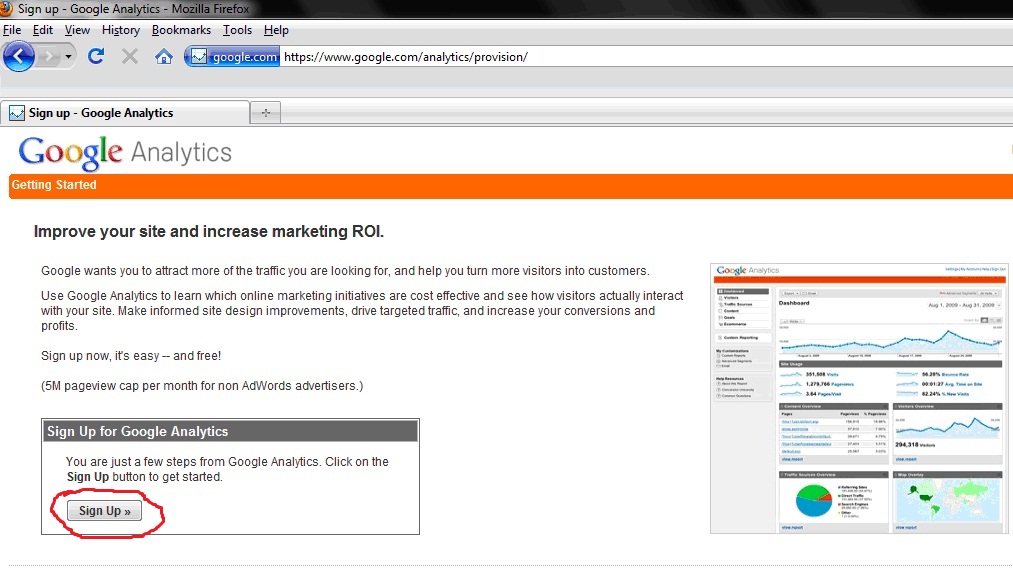This screenshot has height=573, width=1013.
Task: Open the History menu
Action: tap(121, 30)
